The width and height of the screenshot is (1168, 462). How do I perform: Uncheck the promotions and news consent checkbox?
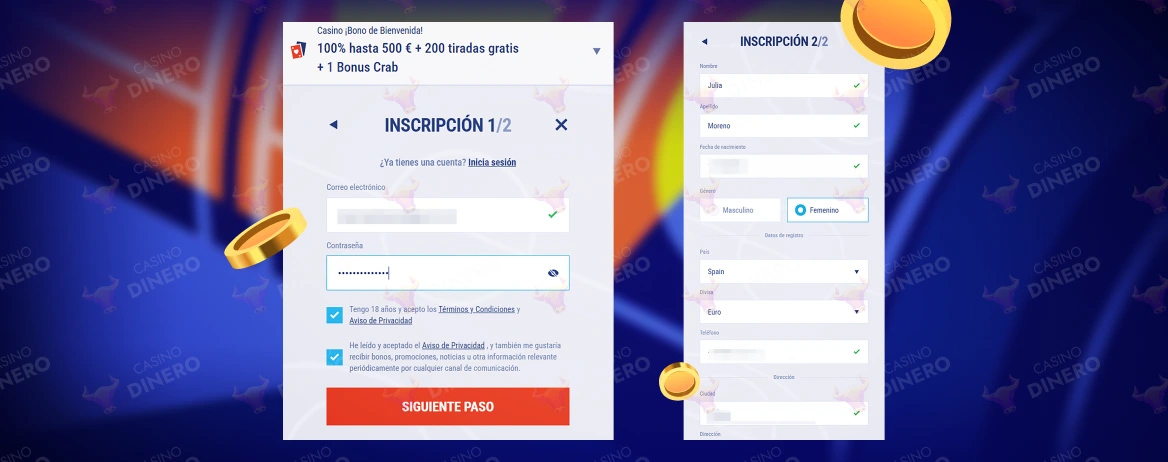(334, 357)
